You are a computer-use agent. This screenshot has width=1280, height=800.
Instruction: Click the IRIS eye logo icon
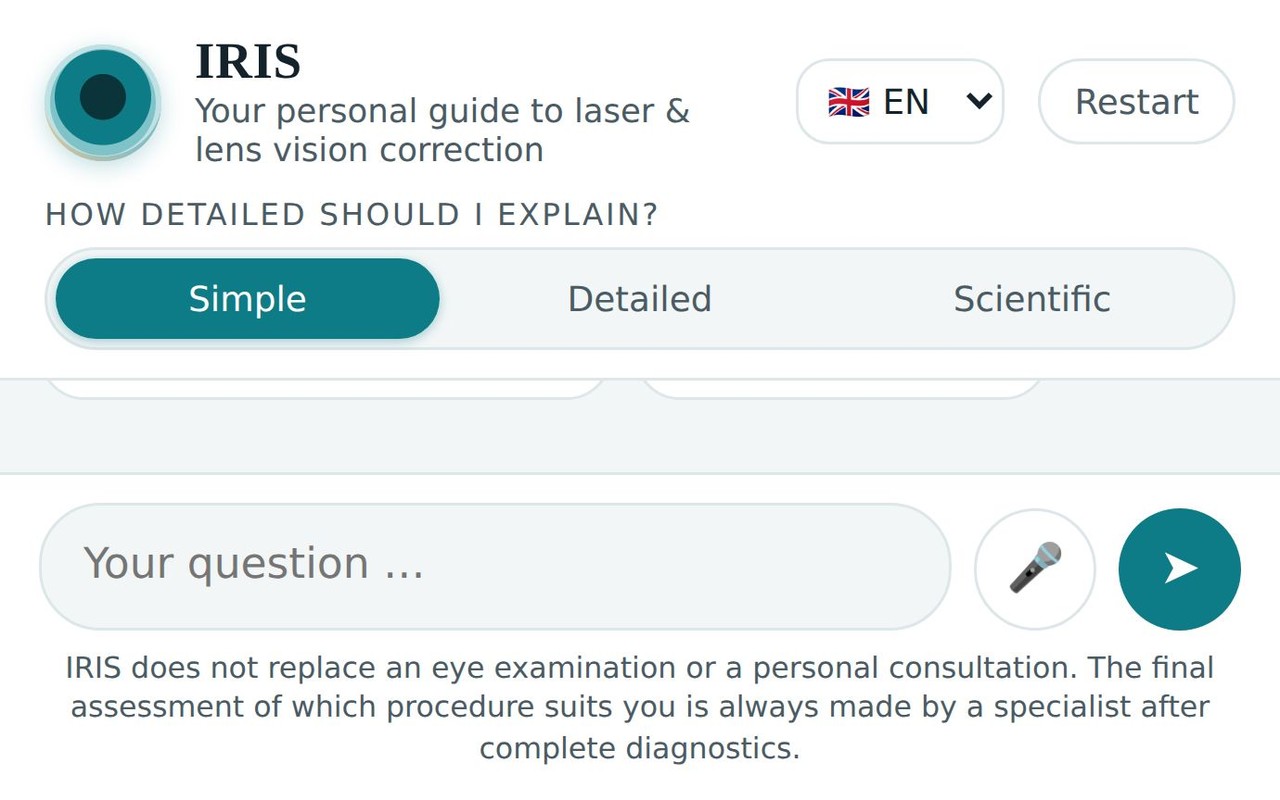(x=102, y=99)
